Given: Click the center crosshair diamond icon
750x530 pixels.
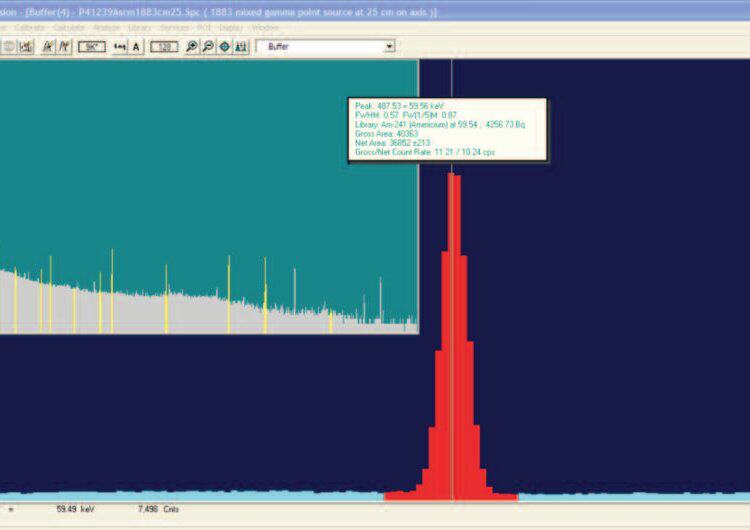Looking at the screenshot, I should (224, 46).
